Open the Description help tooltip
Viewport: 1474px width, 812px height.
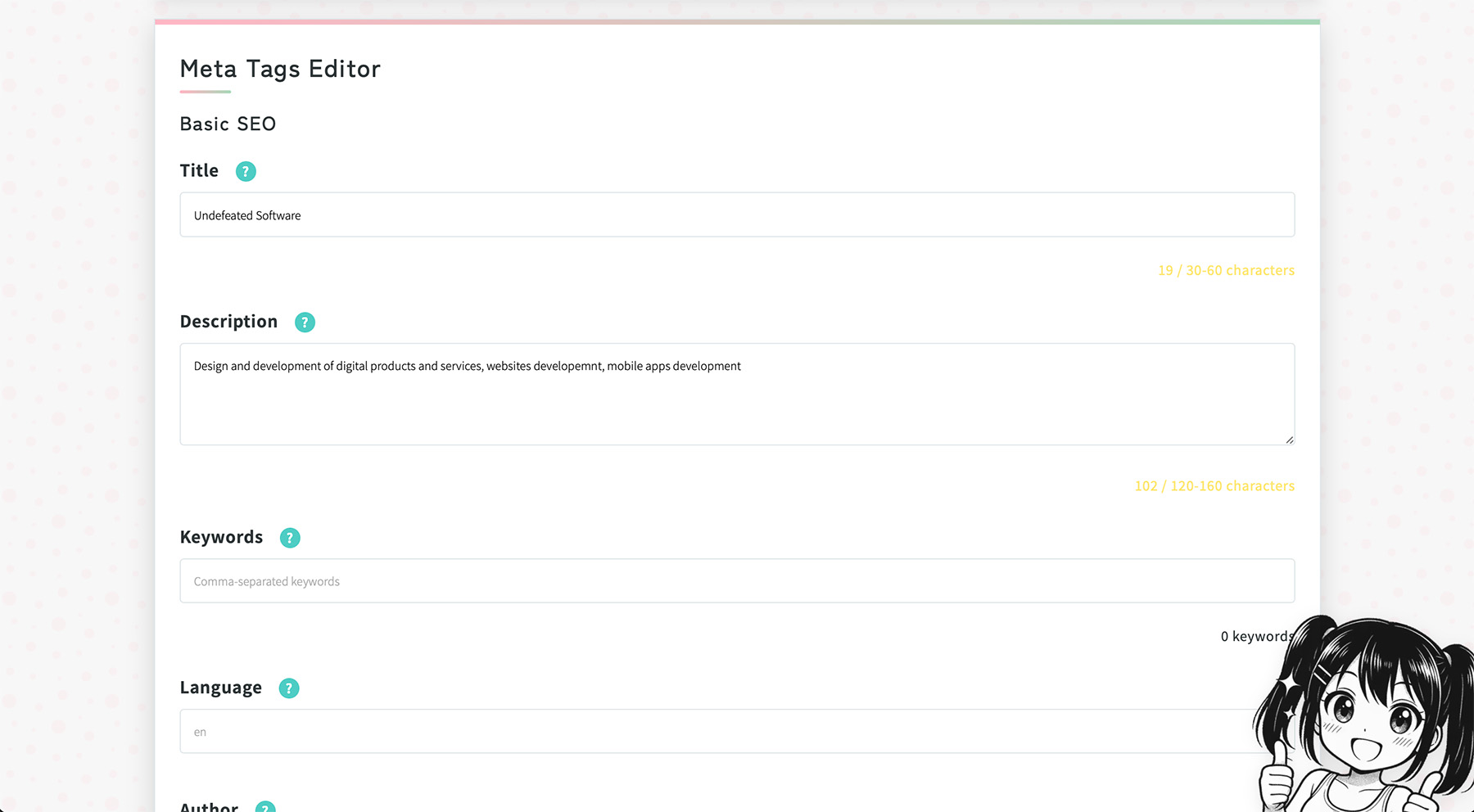pos(304,322)
